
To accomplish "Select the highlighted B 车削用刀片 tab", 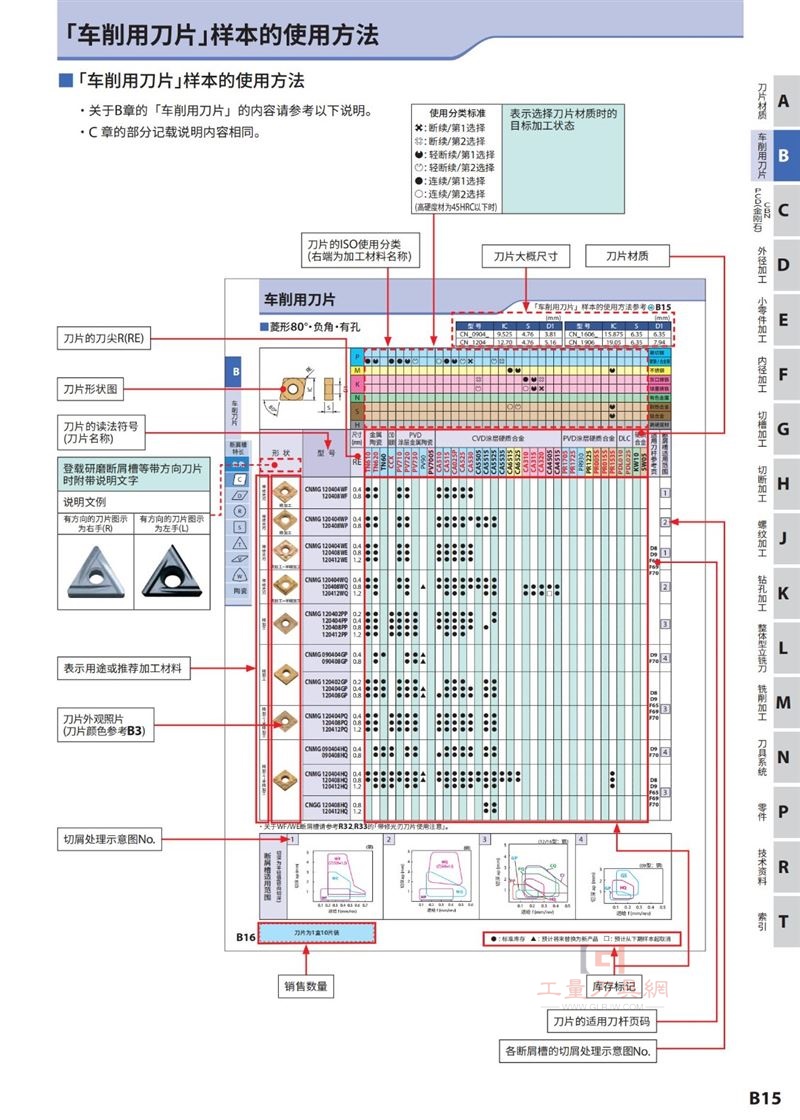I will tap(777, 155).
